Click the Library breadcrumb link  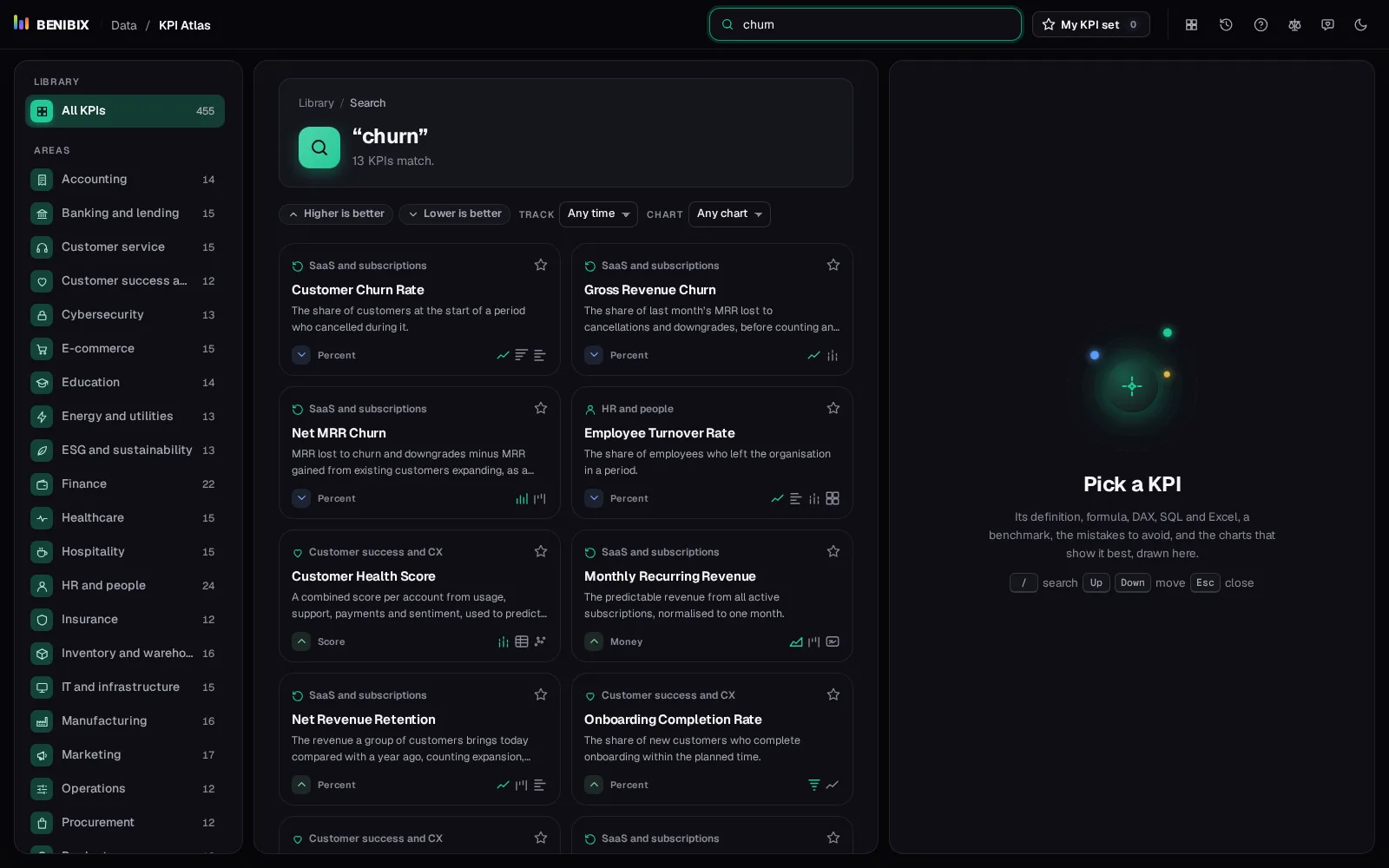[x=316, y=102]
